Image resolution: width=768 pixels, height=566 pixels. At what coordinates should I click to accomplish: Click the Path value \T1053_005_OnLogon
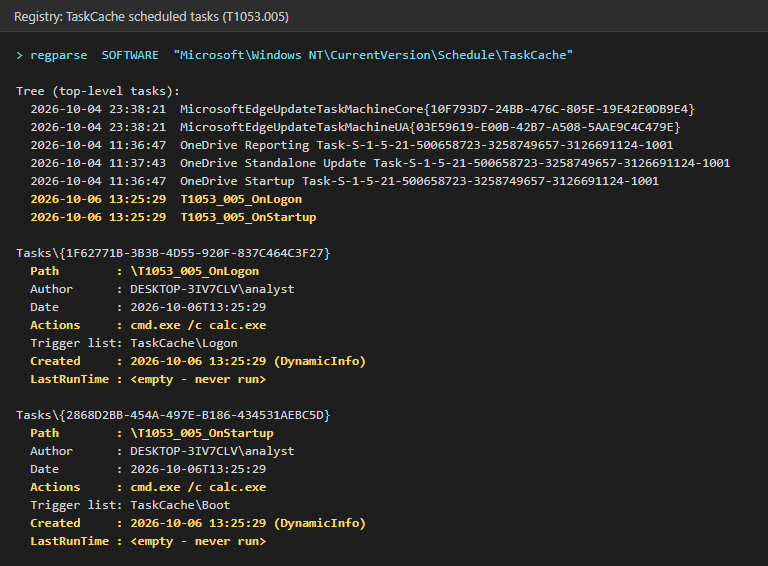point(194,271)
